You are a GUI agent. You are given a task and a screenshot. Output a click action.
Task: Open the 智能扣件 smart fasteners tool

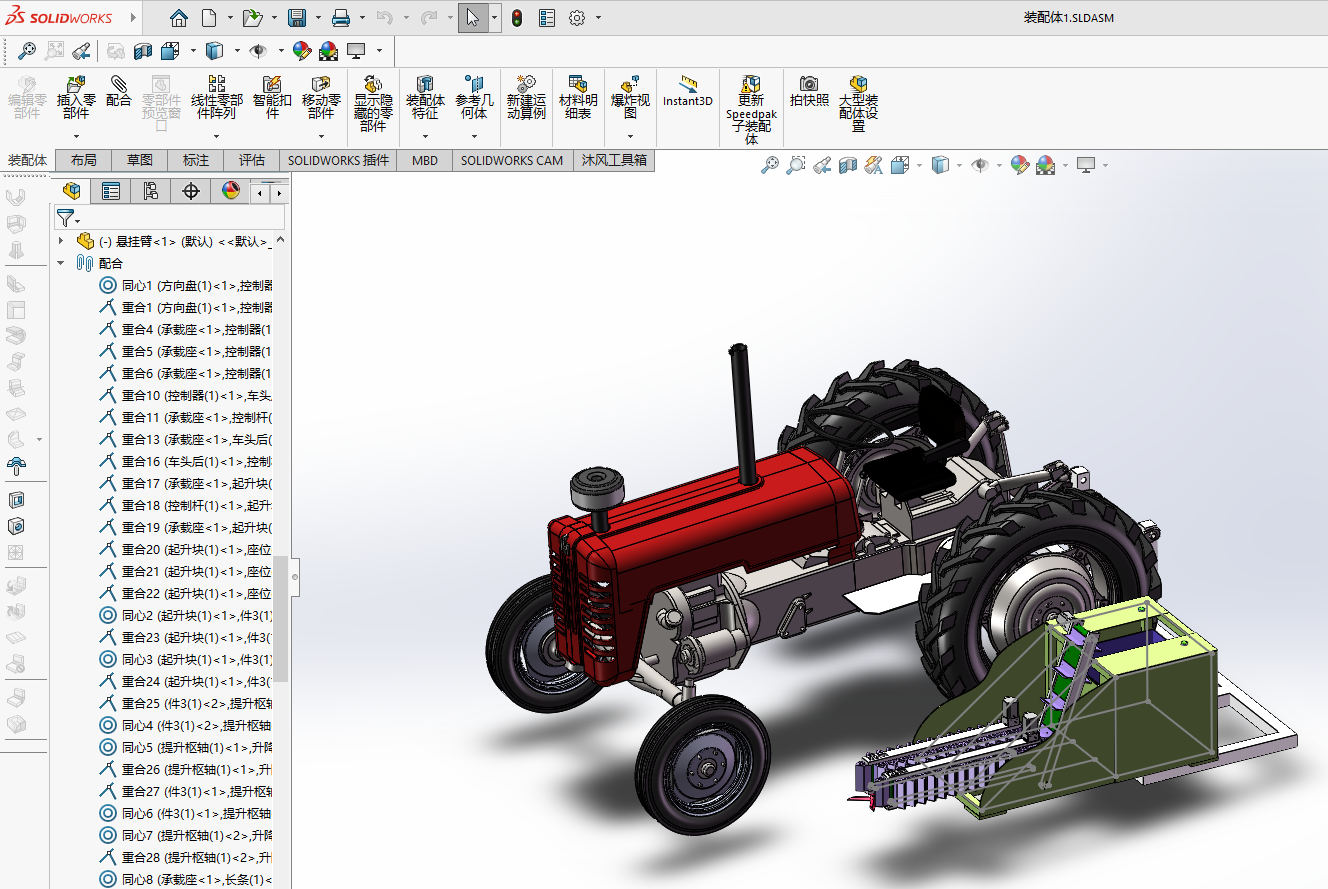272,96
